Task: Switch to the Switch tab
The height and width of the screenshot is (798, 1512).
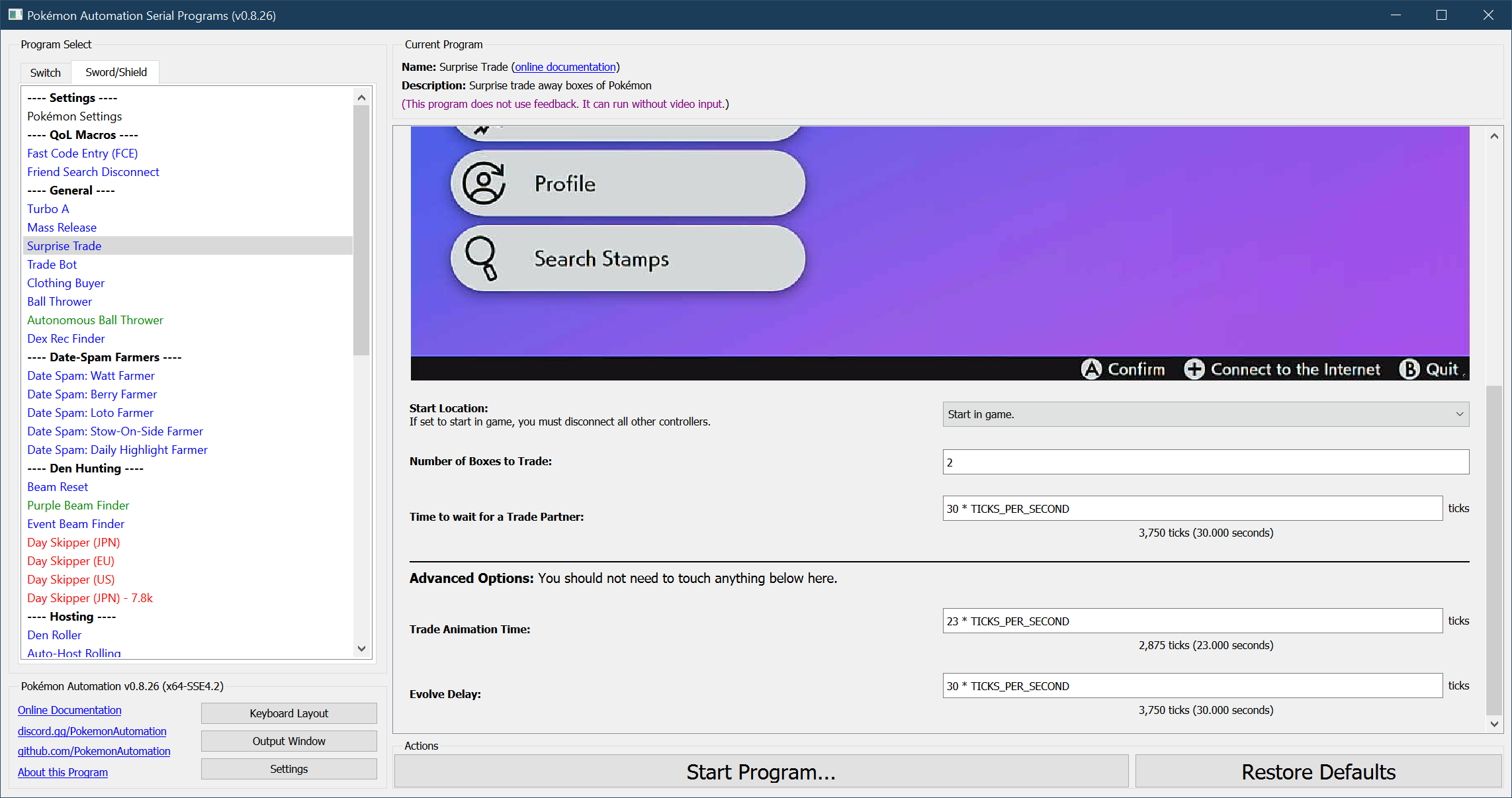Action: [45, 73]
